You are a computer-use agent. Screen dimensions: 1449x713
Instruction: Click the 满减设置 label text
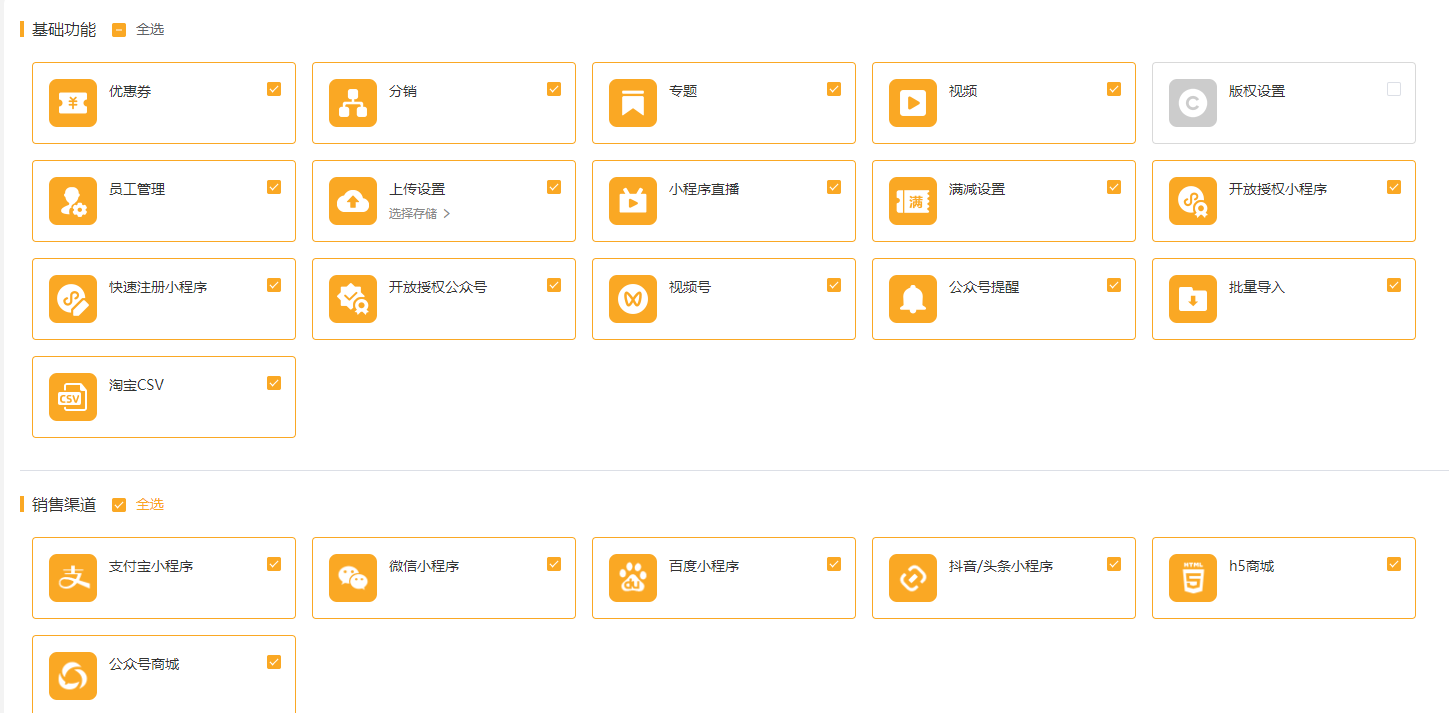pyautogui.click(x=977, y=189)
